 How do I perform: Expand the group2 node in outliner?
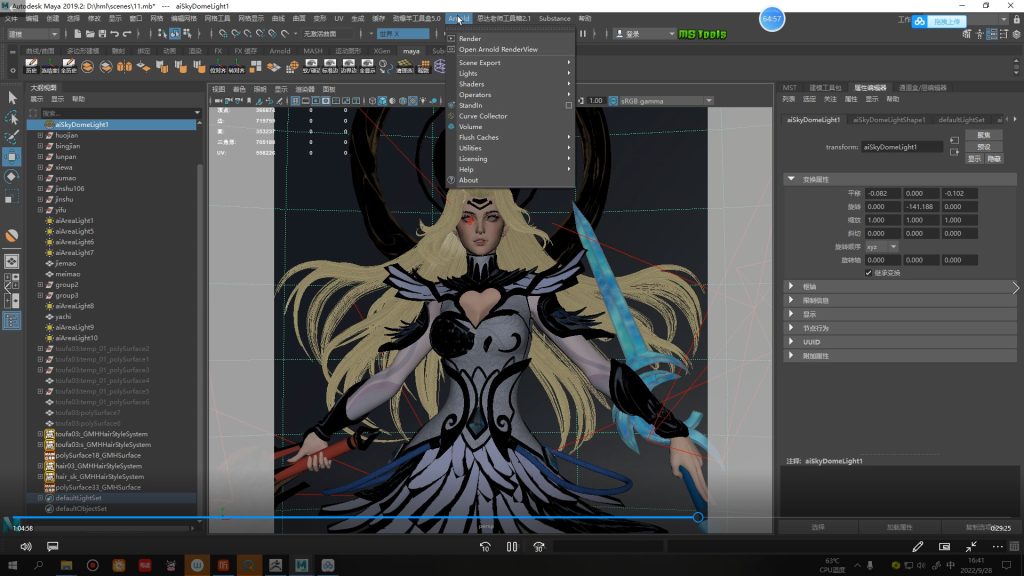pyautogui.click(x=40, y=285)
